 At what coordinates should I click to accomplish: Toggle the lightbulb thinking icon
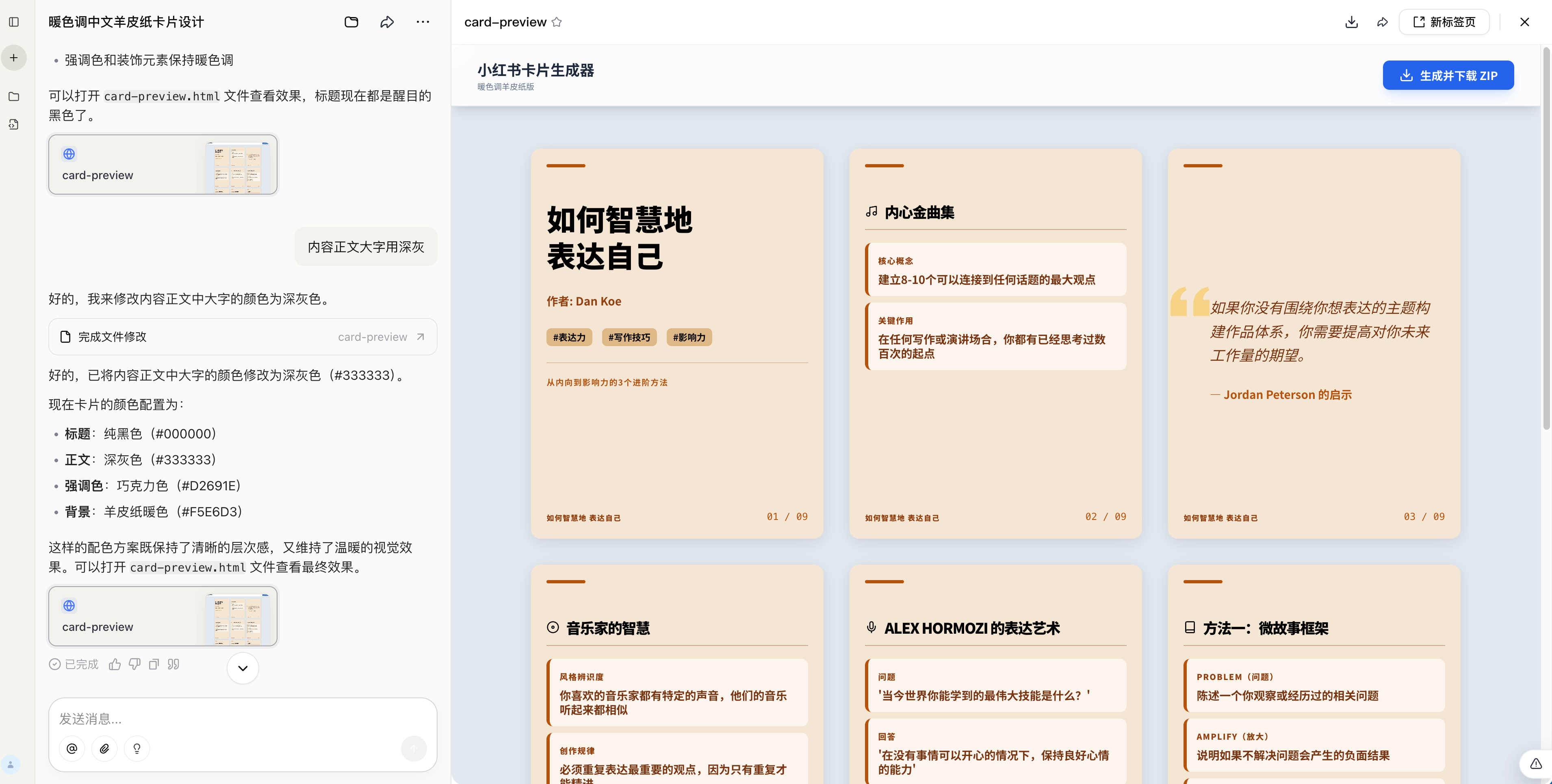[x=137, y=748]
